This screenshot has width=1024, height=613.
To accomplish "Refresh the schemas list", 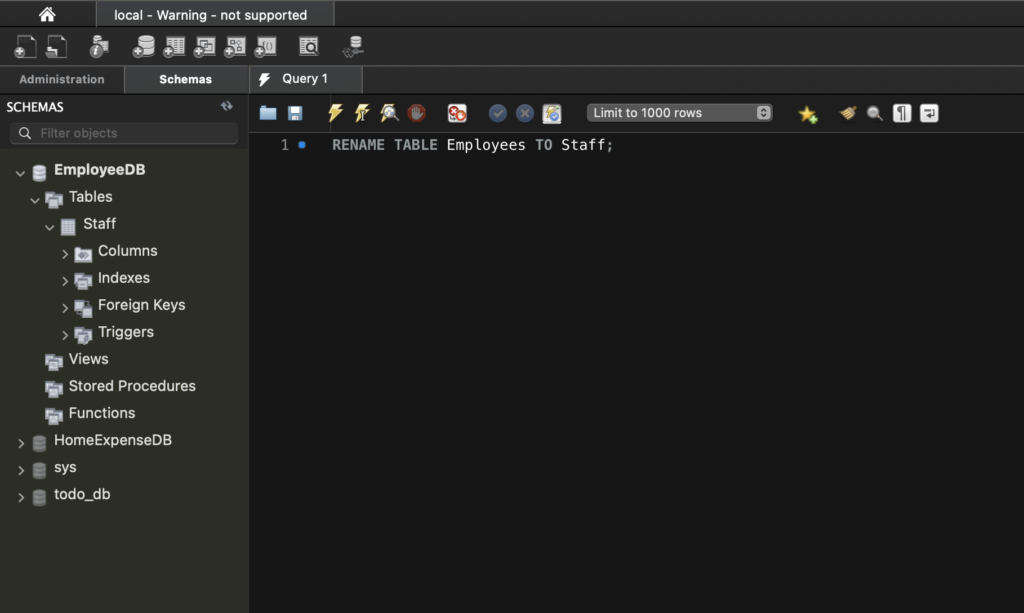I will (227, 106).
